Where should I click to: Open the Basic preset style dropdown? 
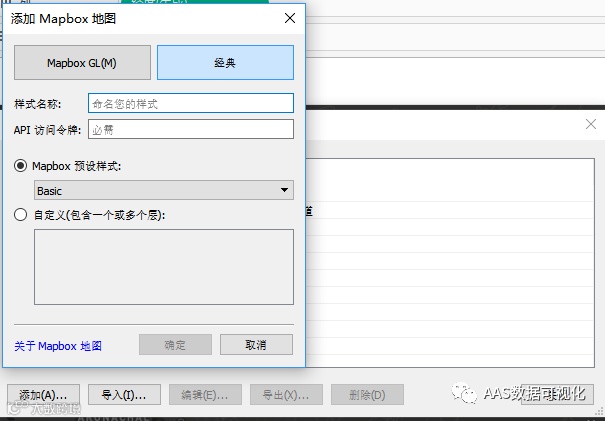pos(164,190)
